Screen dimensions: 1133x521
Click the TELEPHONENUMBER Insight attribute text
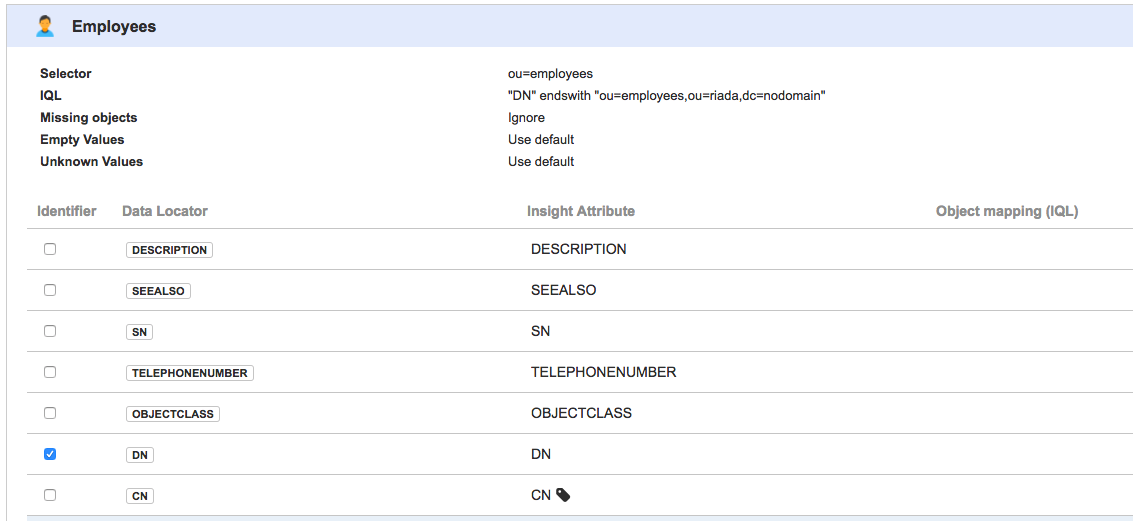tap(603, 372)
